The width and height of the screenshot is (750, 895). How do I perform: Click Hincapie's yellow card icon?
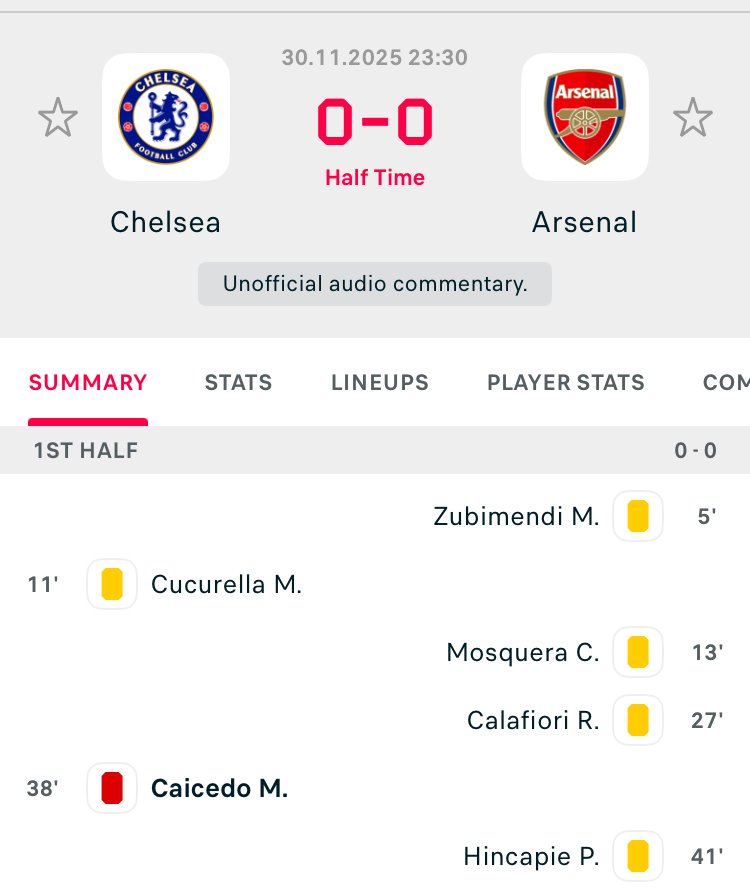point(638,856)
